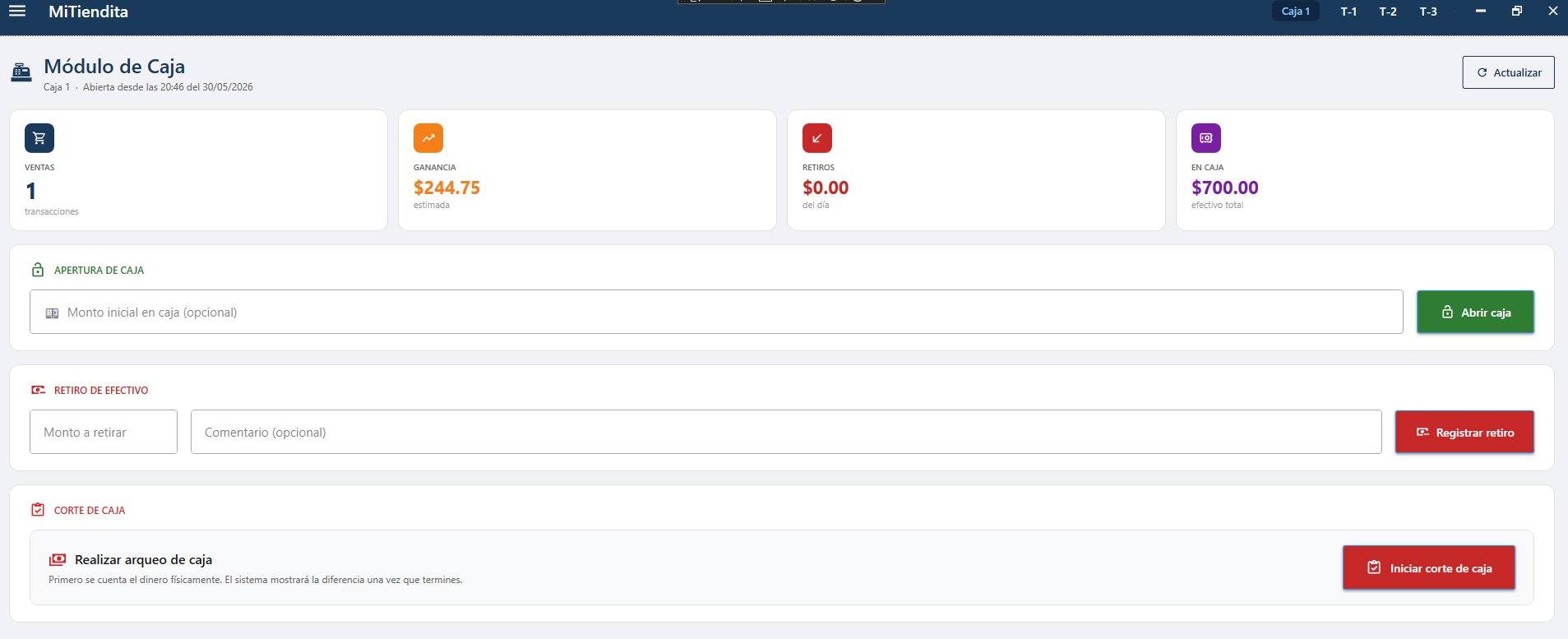Minimize the MiTiendita window
Viewport: 1568px width, 639px height.
[1481, 12]
